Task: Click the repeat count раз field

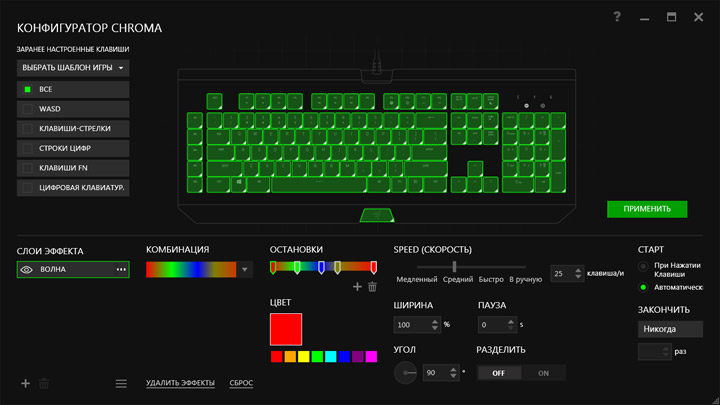Action: click(655, 352)
